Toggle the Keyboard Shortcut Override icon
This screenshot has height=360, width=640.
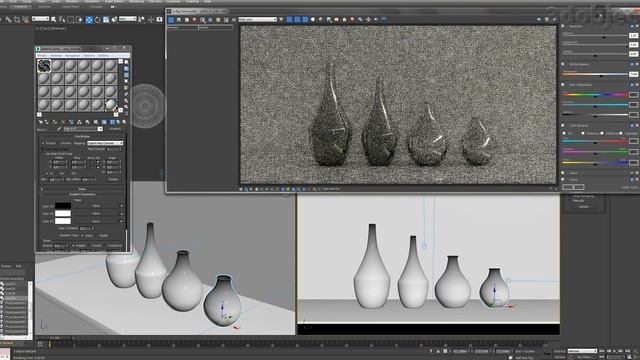click(160, 19)
